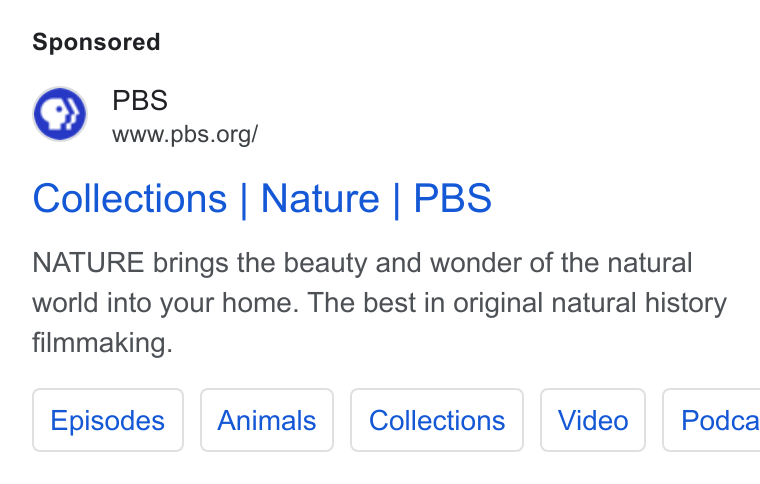Screen dimensions: 760x484
Task: Click the capitalized NATURE word in the description
Action: (88, 263)
